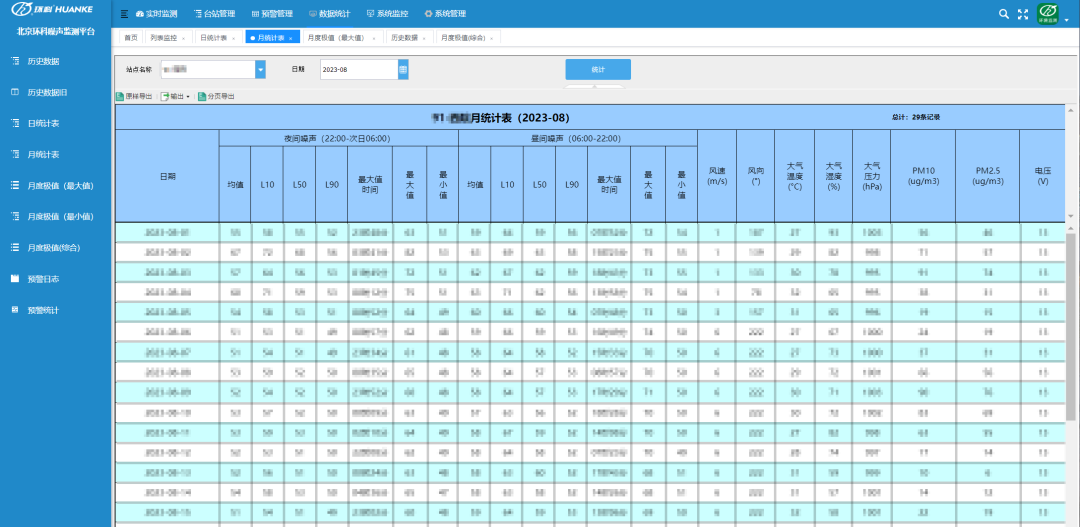Screen dimensions: 1080x527
Task: Click the PM2.5 (ug/m3) column header
Action: [988, 176]
